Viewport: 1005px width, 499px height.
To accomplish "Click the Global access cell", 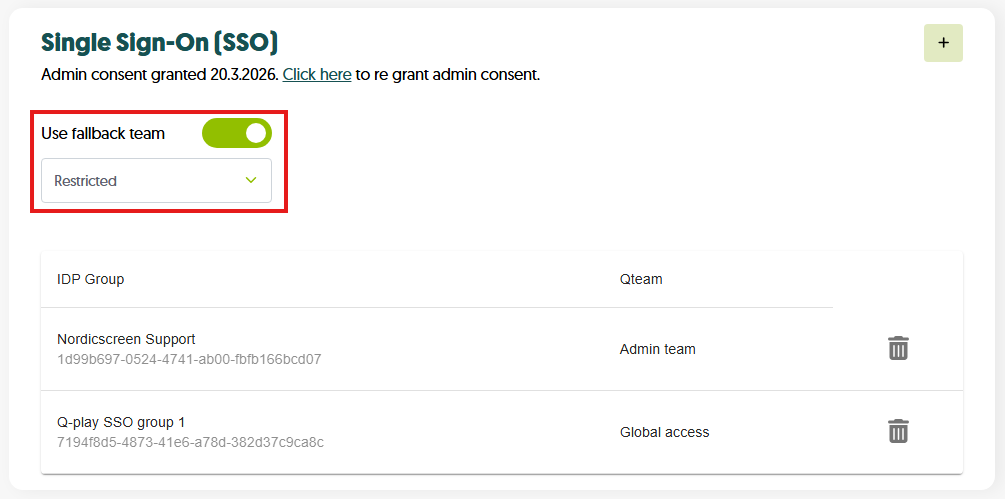I will click(x=664, y=432).
